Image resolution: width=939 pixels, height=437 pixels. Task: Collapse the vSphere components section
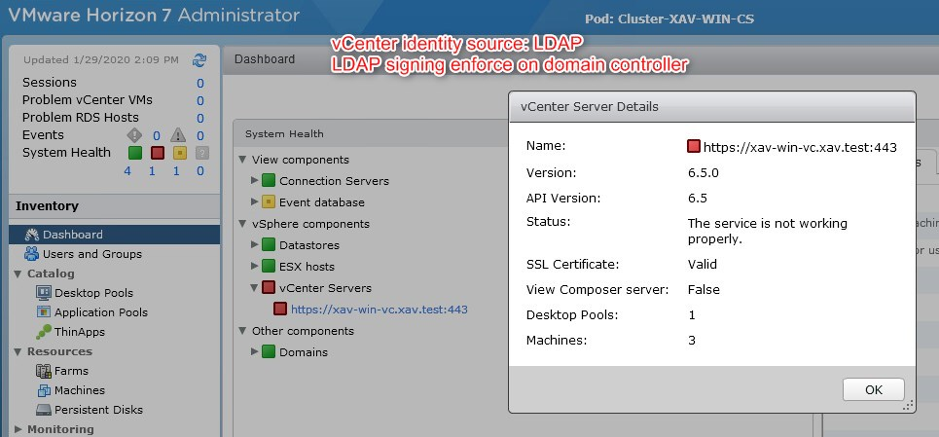click(x=243, y=224)
